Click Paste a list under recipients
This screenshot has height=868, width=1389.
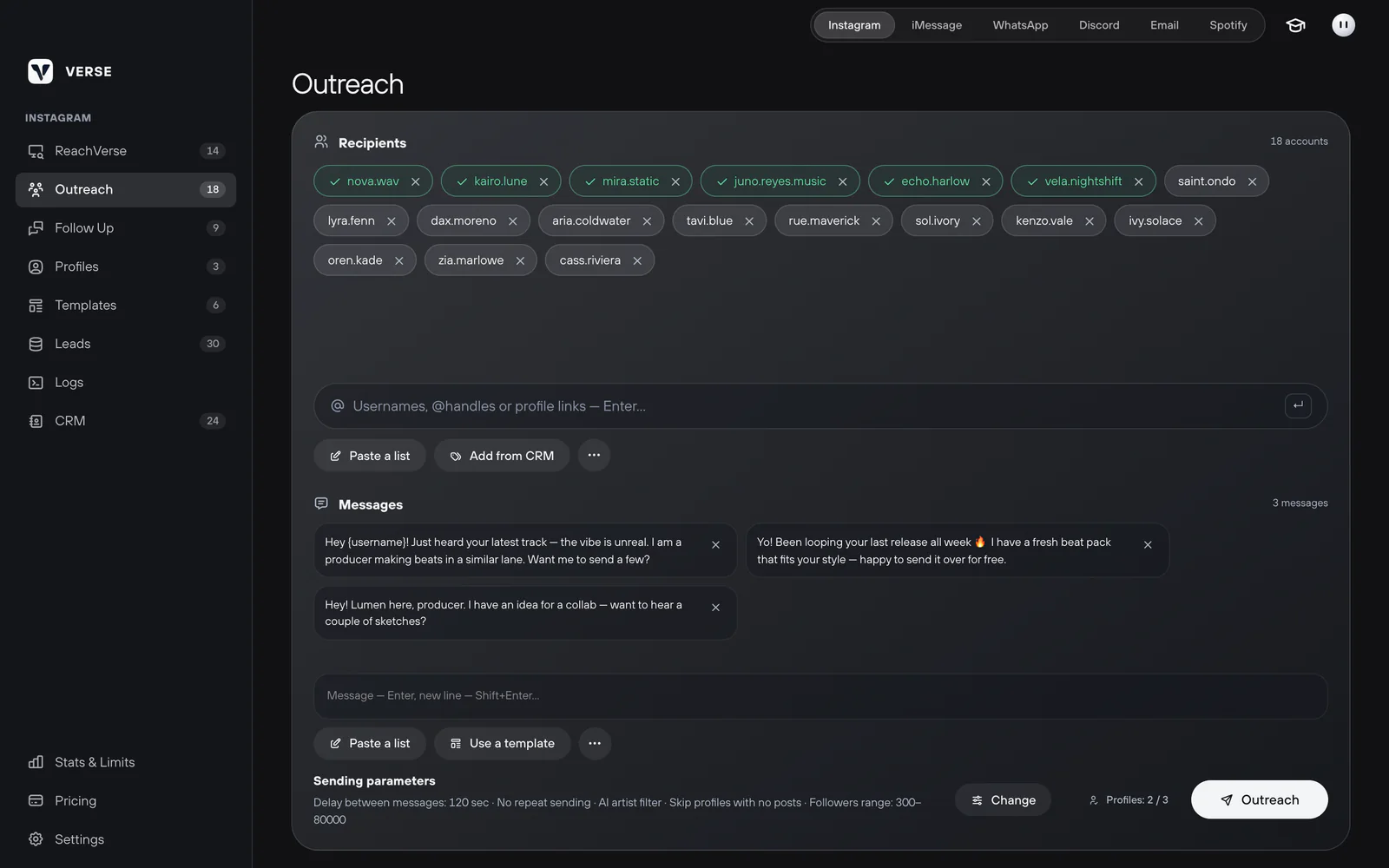(x=370, y=456)
